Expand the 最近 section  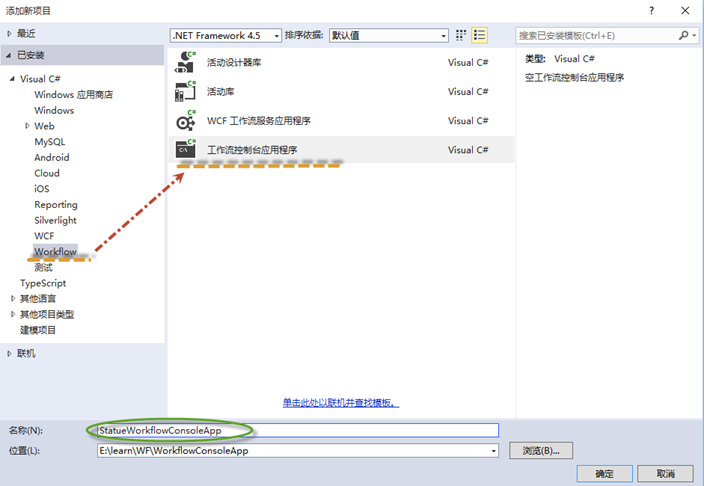pos(9,34)
